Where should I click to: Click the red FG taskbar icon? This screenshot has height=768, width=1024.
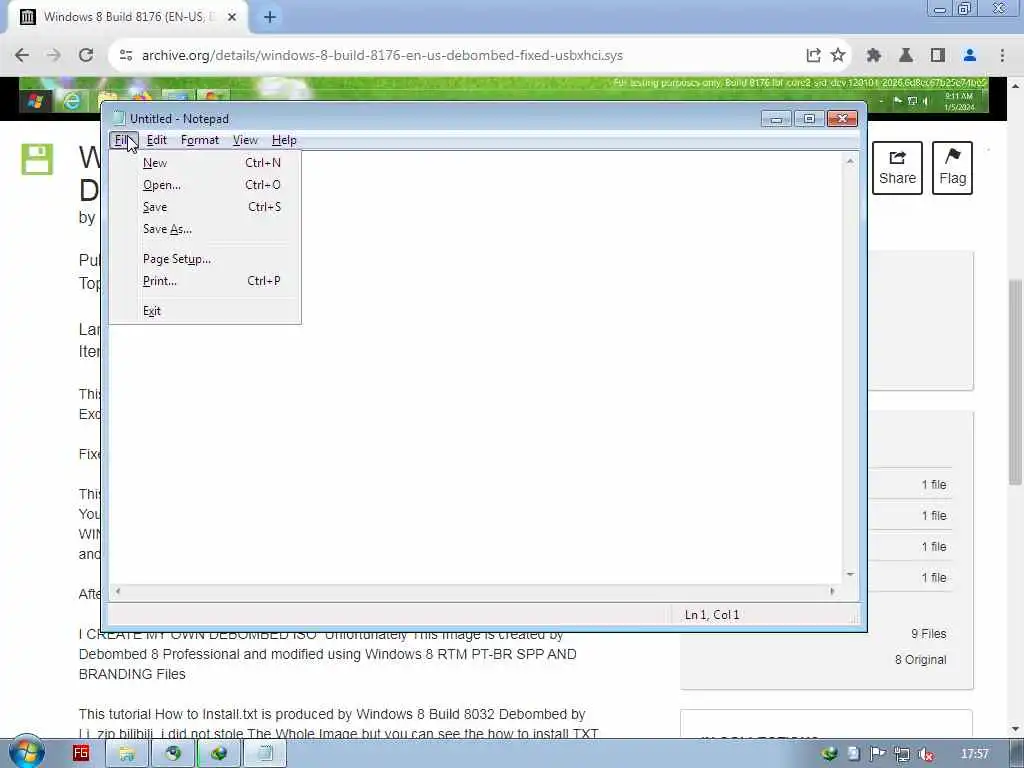click(81, 753)
